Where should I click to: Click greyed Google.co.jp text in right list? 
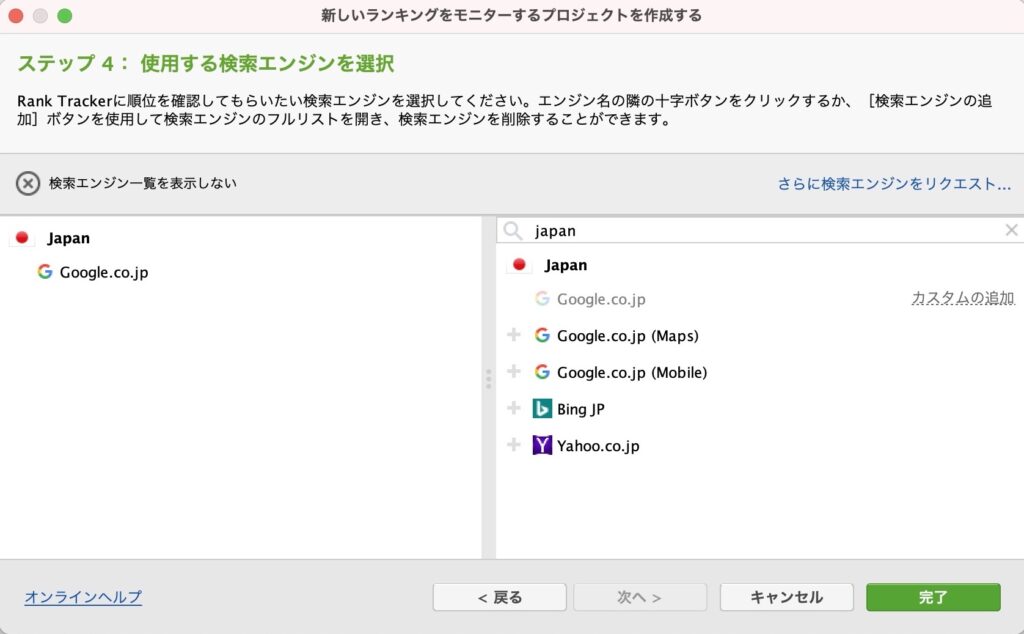coord(601,299)
